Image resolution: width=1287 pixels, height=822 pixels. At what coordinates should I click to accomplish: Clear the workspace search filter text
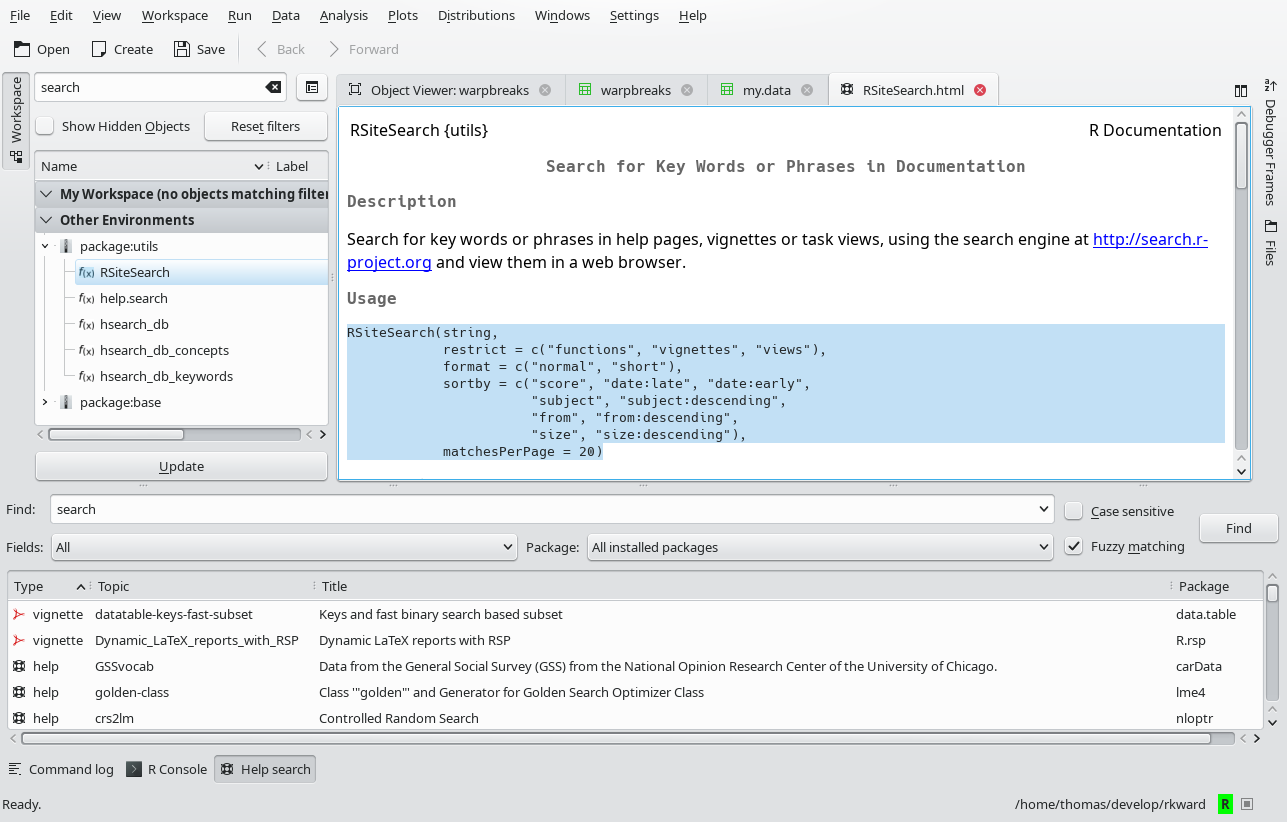pos(273,88)
